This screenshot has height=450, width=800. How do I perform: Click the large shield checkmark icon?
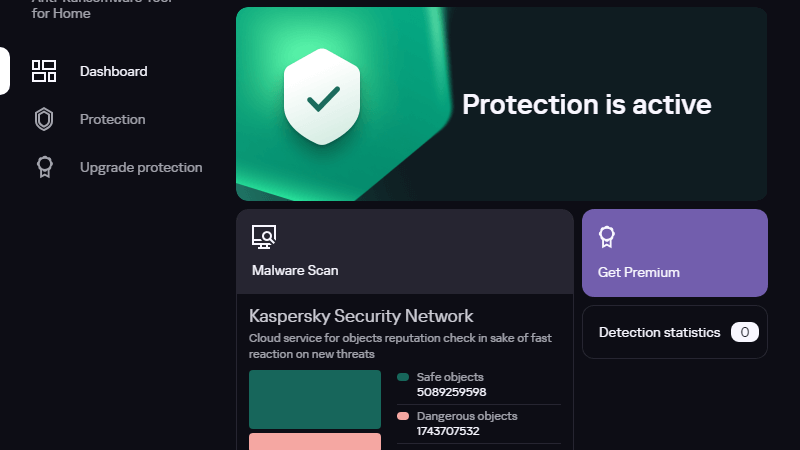(x=323, y=100)
